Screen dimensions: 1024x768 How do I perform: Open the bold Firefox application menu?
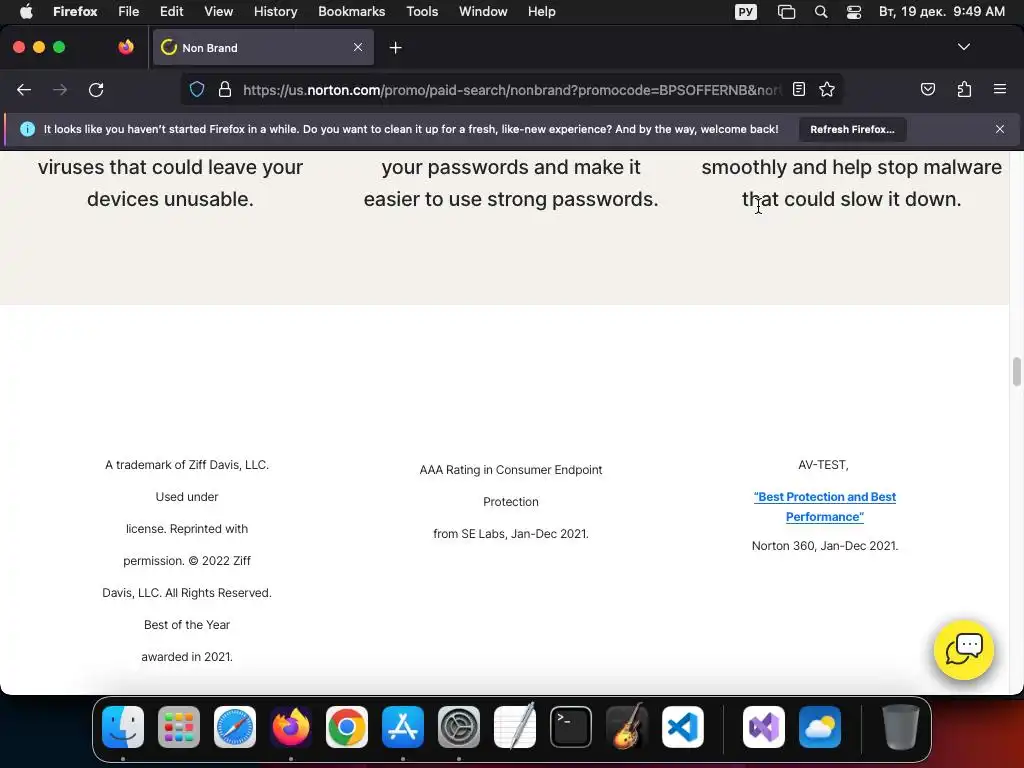pyautogui.click(x=75, y=11)
